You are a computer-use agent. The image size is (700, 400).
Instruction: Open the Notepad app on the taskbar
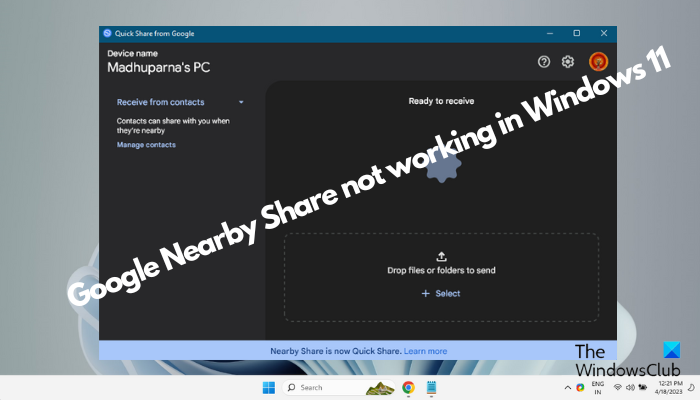(x=431, y=388)
